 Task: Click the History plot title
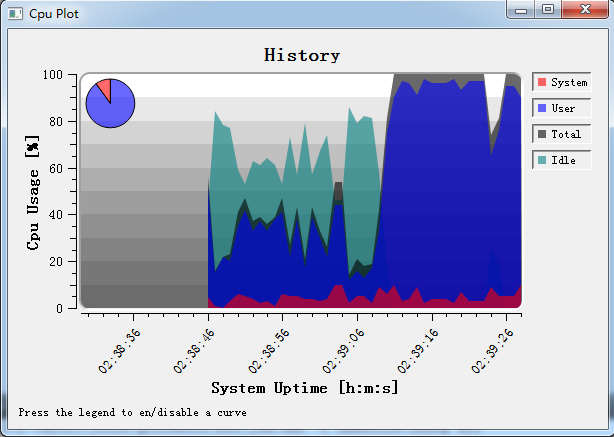[x=302, y=55]
